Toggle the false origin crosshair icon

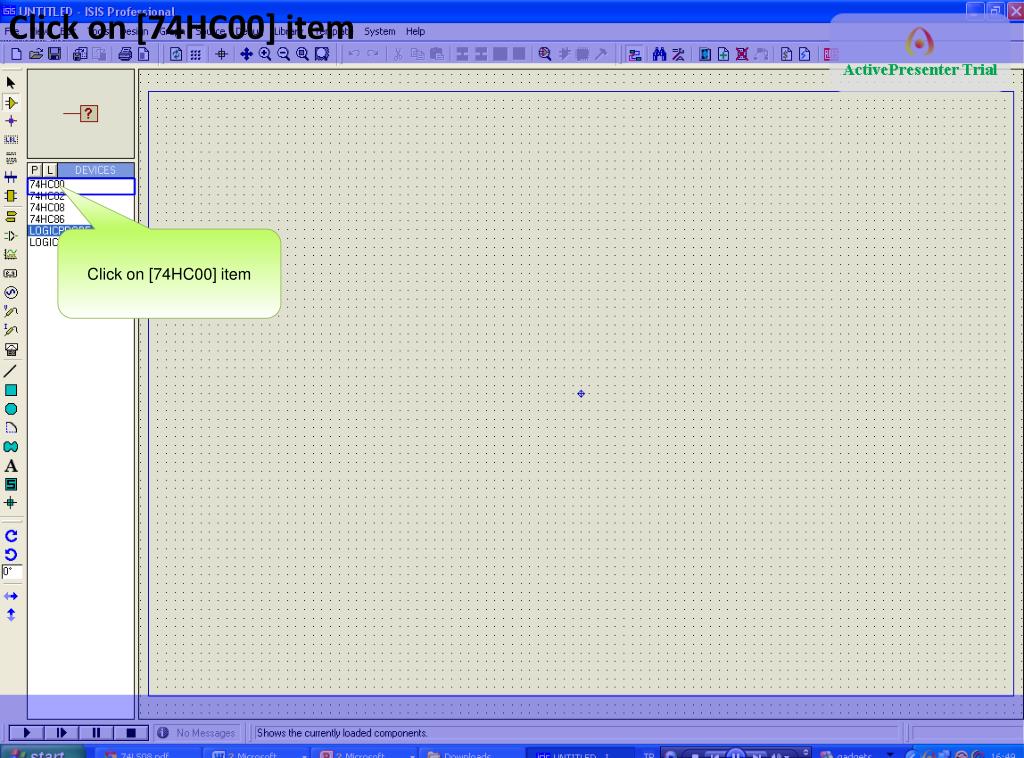tap(221, 54)
